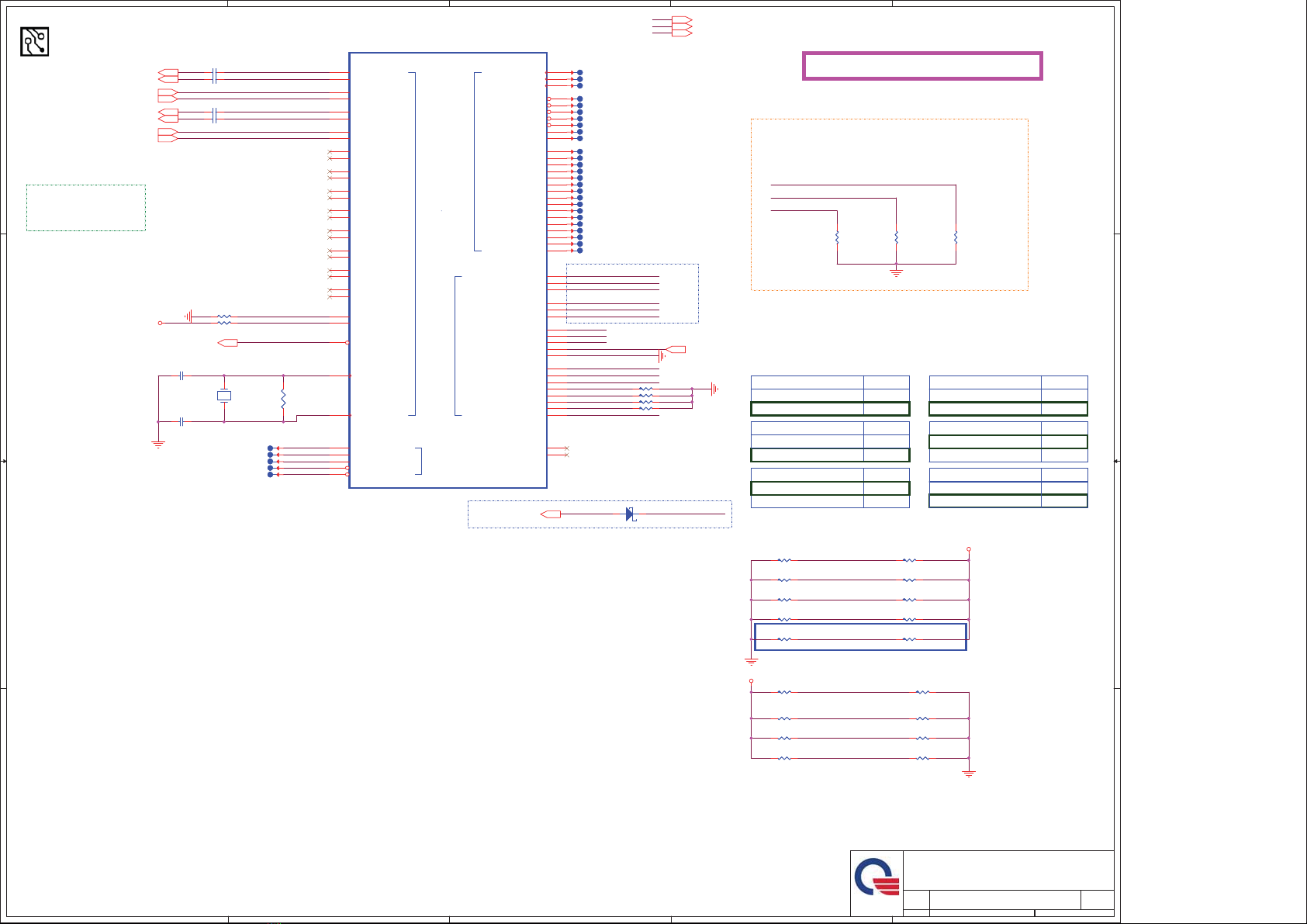Select the ground symbol inside the orange box
This screenshot has height=924, width=1307.
pyautogui.click(x=896, y=272)
